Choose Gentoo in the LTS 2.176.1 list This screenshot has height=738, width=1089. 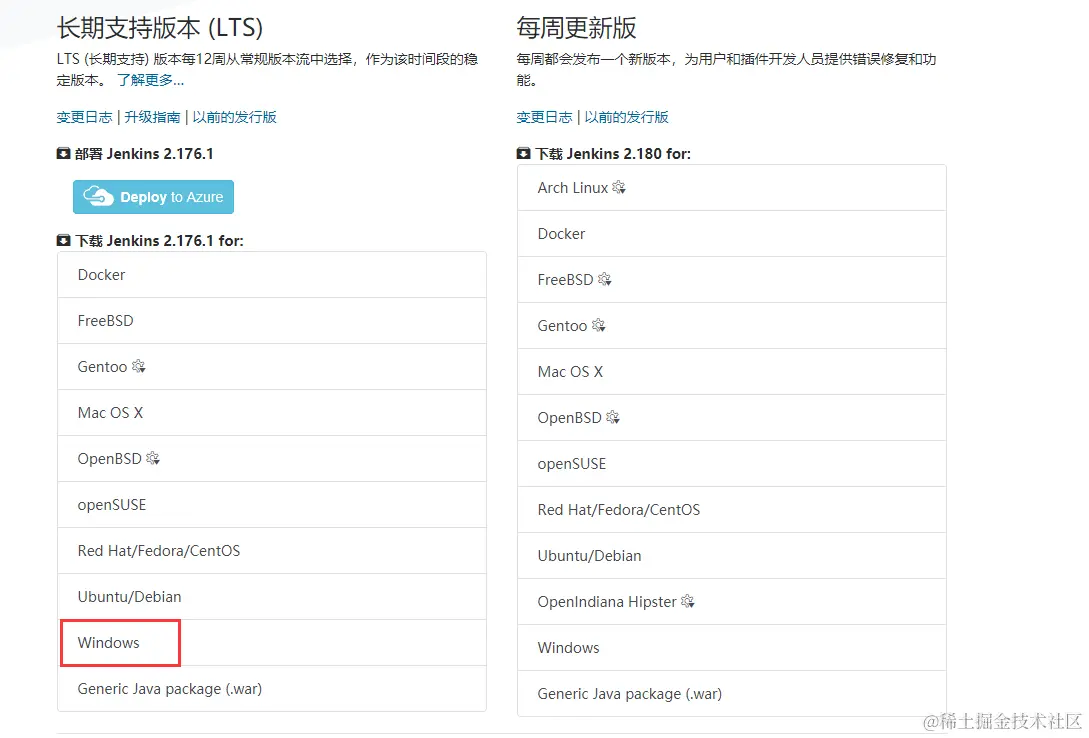pyautogui.click(x=272, y=367)
